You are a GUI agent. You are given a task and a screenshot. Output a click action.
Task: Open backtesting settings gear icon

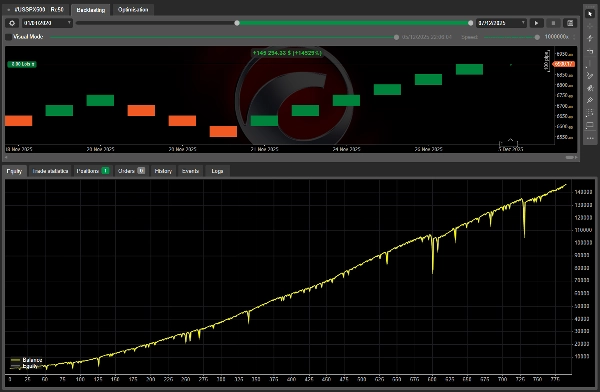[x=12, y=23]
